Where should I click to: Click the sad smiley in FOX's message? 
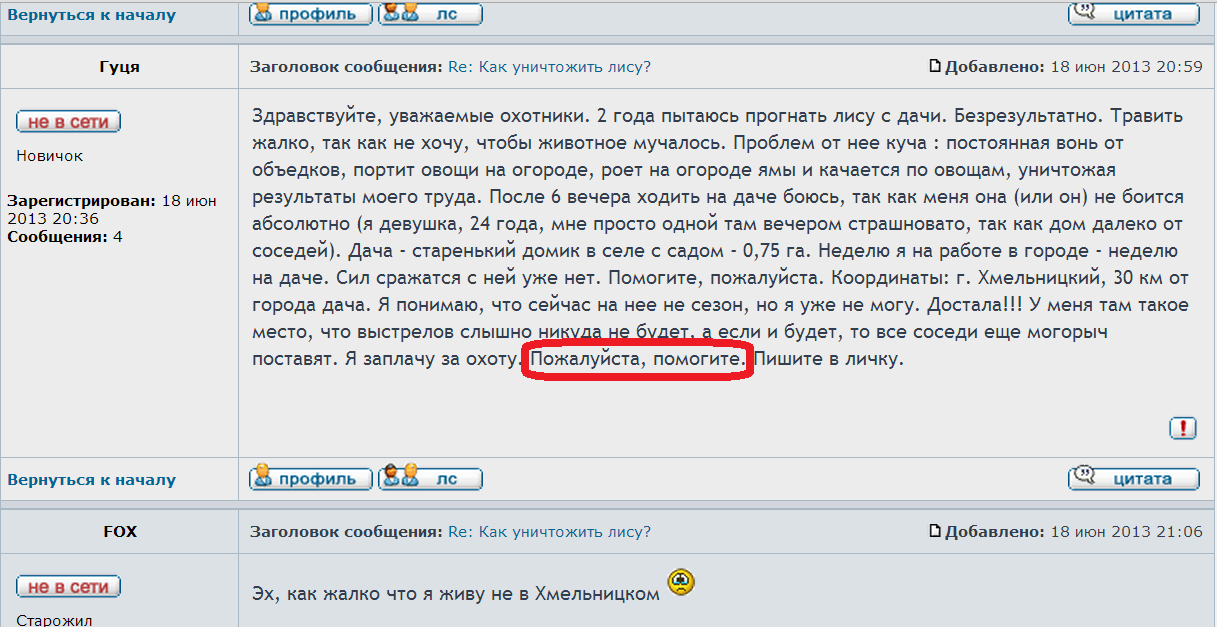point(682,582)
